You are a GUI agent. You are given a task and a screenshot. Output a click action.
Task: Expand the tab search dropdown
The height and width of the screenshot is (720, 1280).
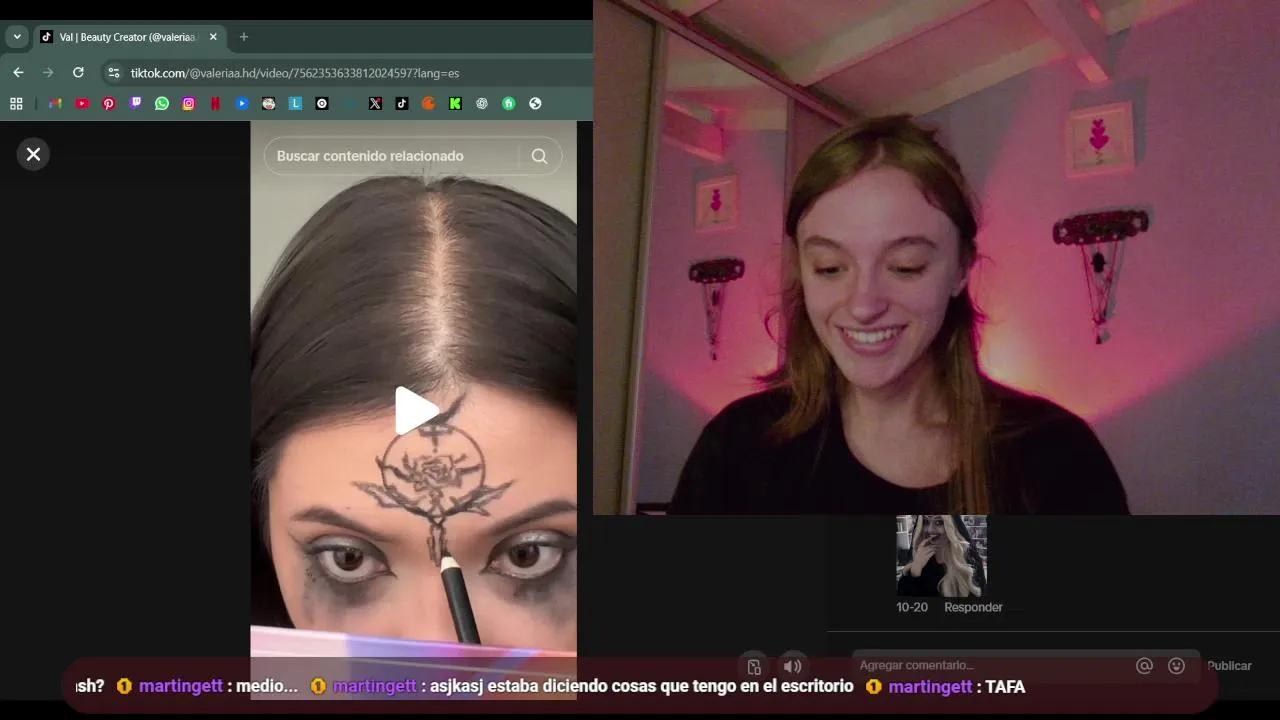point(17,37)
